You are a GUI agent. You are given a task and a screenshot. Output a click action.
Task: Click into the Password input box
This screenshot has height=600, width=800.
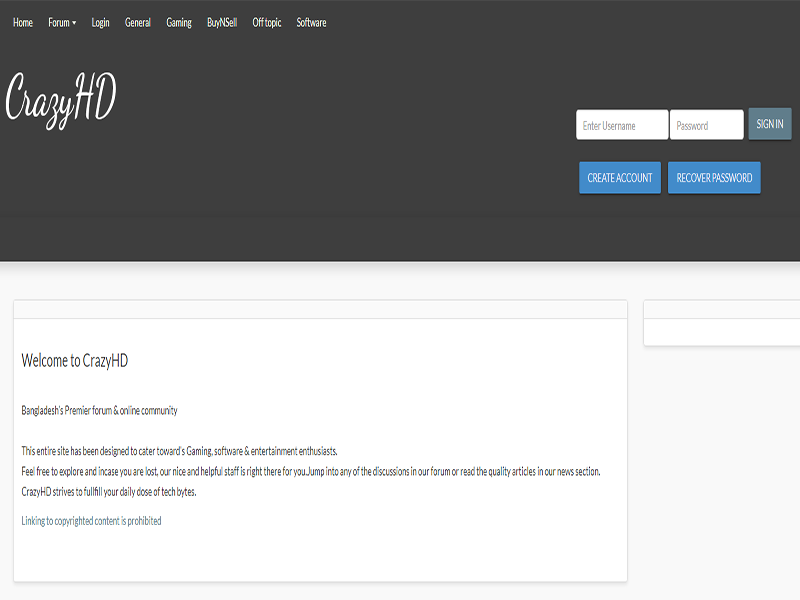(706, 125)
